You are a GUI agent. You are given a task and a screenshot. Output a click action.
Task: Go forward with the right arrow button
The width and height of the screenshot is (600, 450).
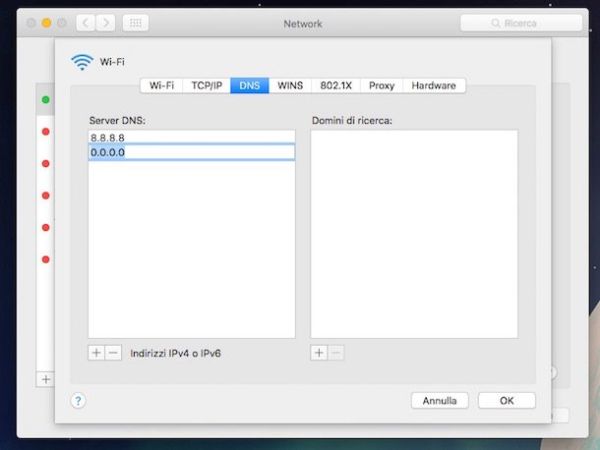(105, 22)
